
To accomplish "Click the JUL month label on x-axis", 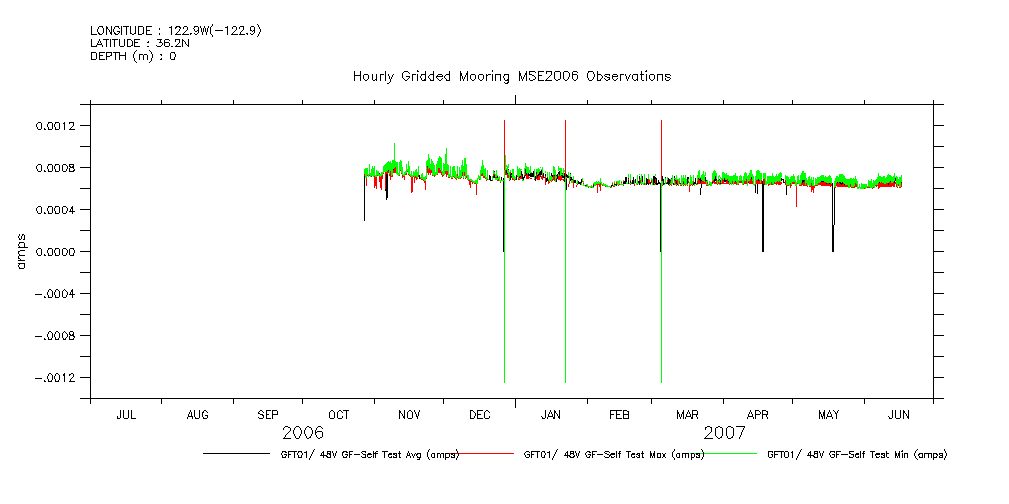I will tap(126, 414).
